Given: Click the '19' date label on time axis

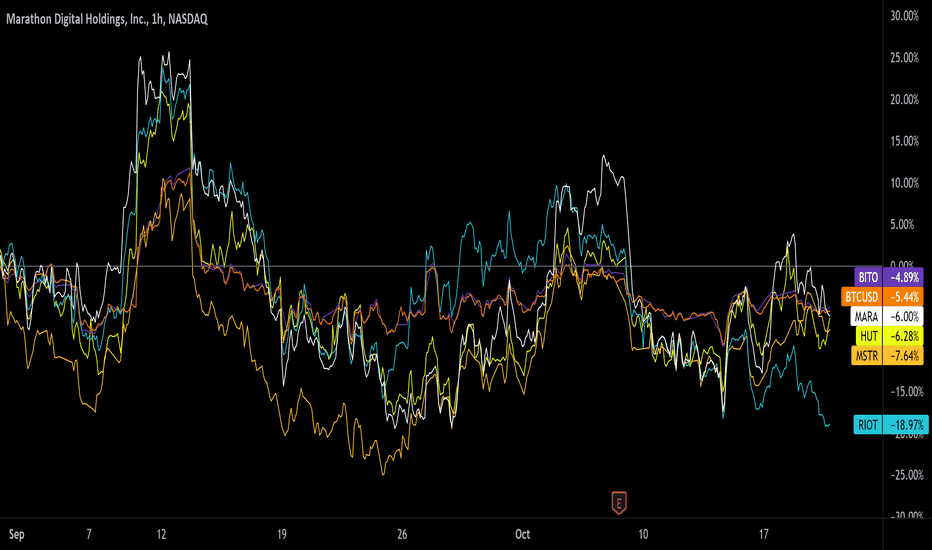Looking at the screenshot, I should 282,534.
